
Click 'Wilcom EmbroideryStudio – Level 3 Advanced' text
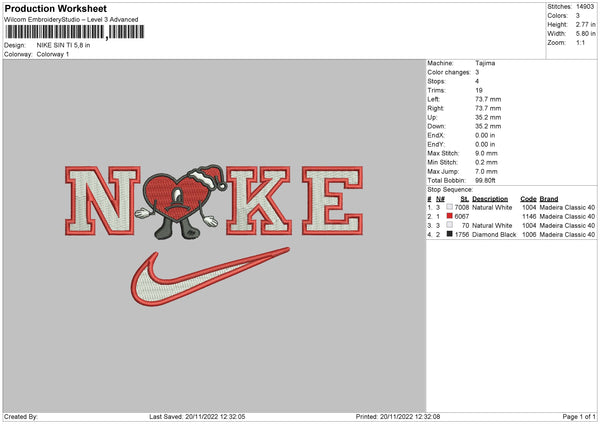coord(71,20)
